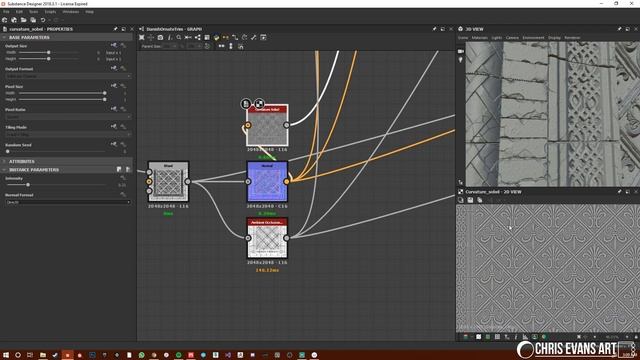Toggle Random Seed inheritance method icon
640x360 pixels.
point(114,144)
